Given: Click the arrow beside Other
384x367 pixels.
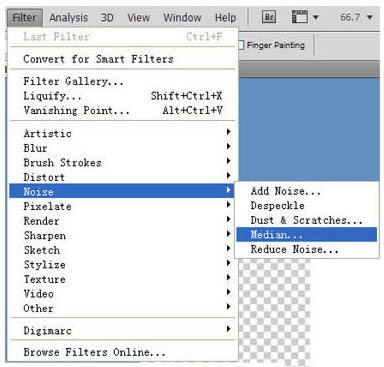Looking at the screenshot, I should pyautogui.click(x=229, y=307).
